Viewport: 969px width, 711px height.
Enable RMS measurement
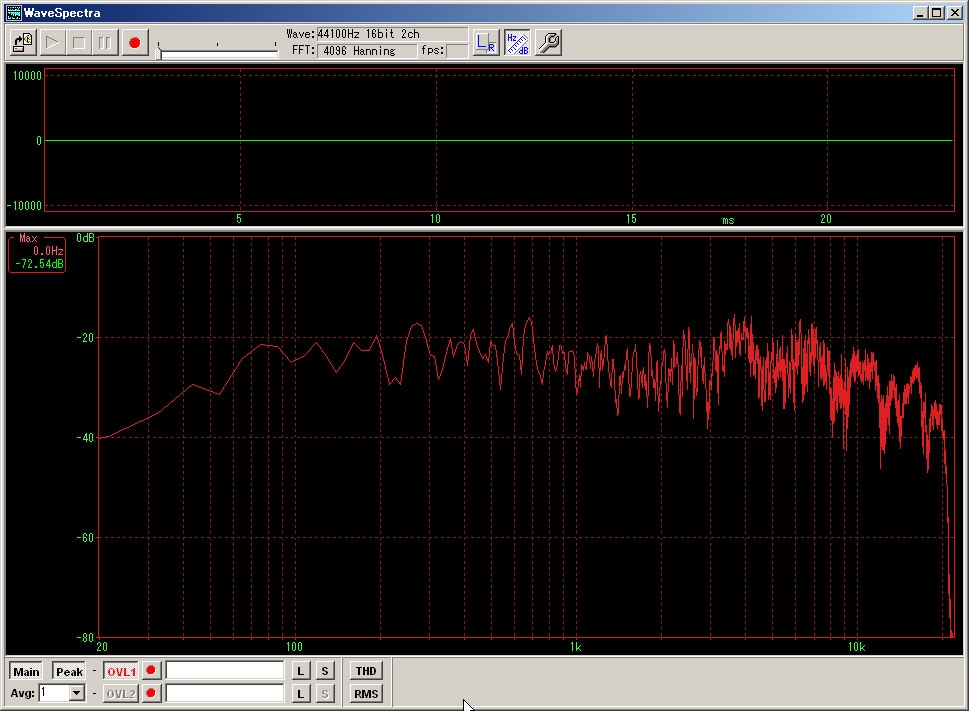[366, 693]
